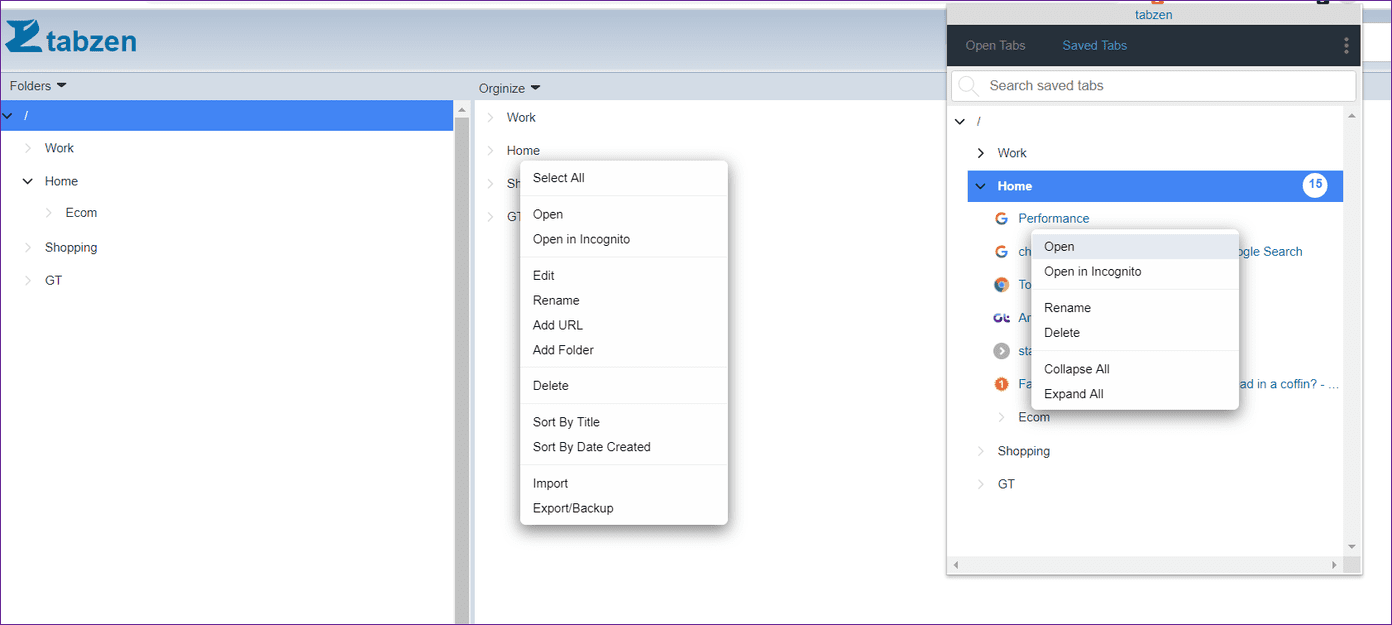This screenshot has height=625, width=1392.
Task: Open the Folders dropdown
Action: 38,86
